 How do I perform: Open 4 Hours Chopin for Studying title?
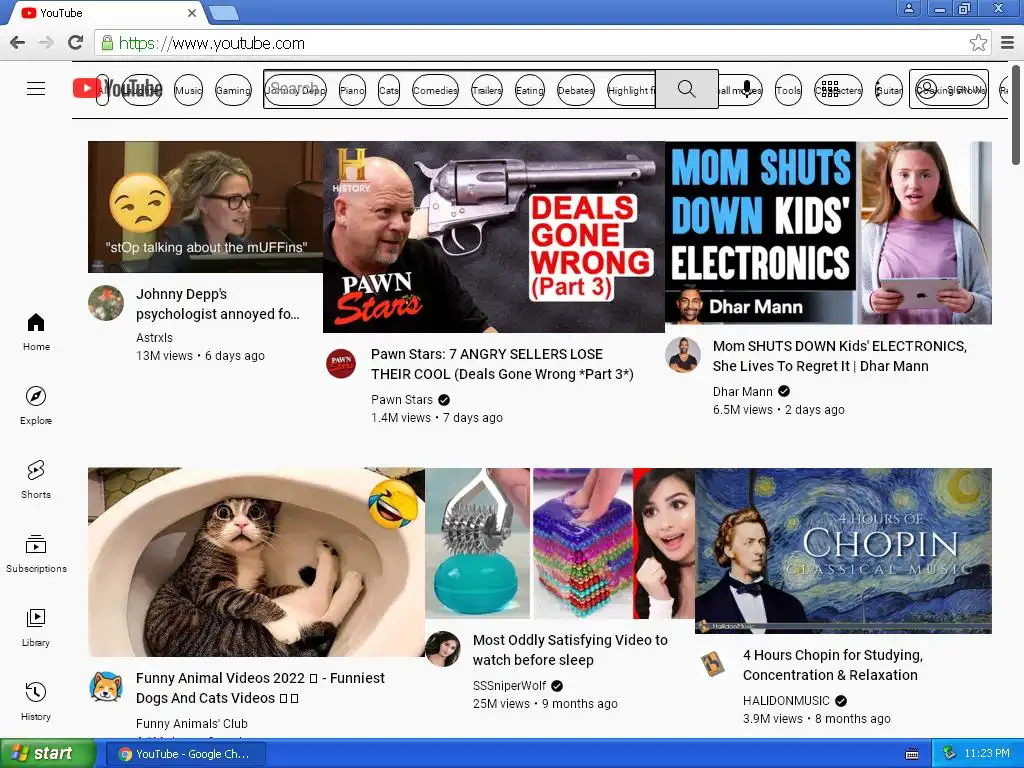click(833, 665)
